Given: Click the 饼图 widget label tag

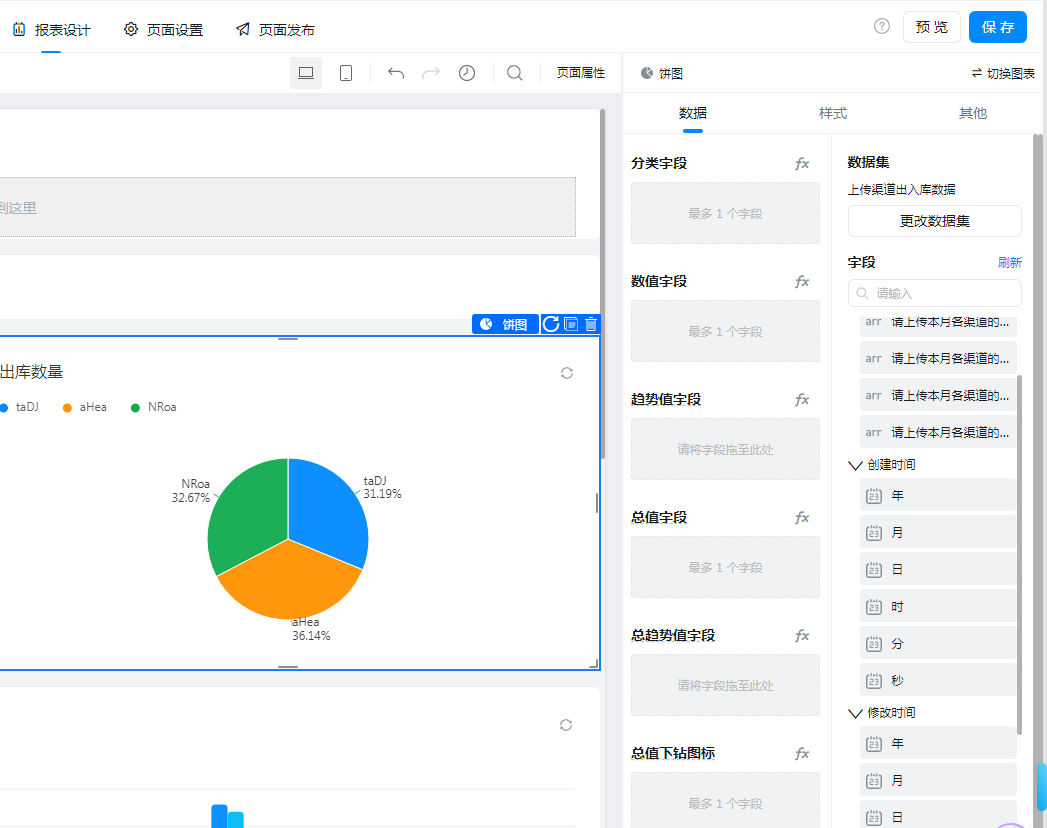Looking at the screenshot, I should 505,324.
